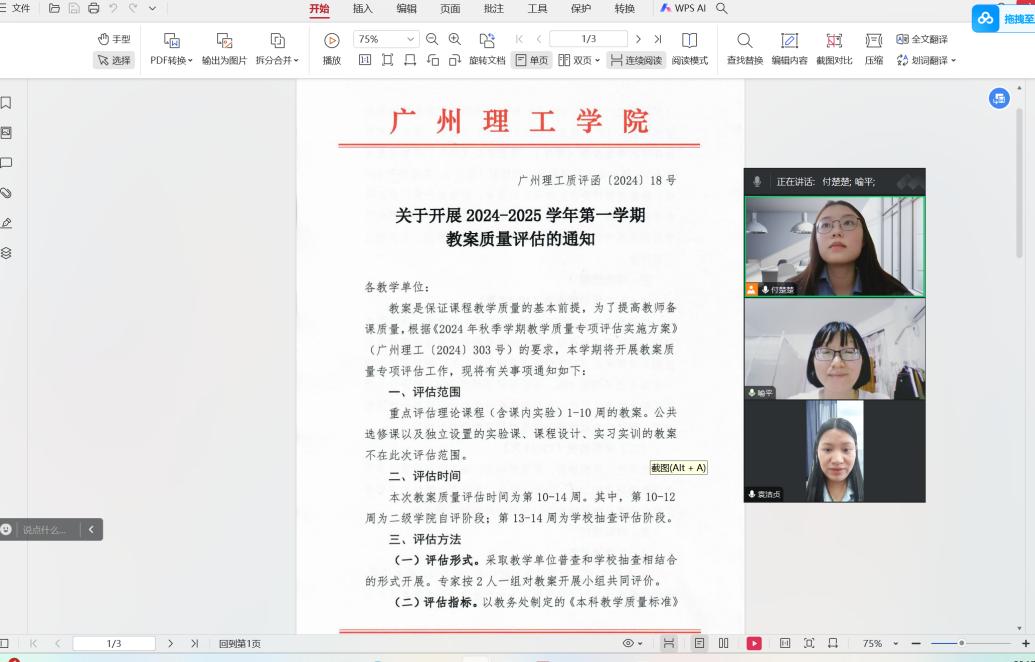
Task: Switch to the 插入 ribbon tab
Action: click(x=363, y=8)
